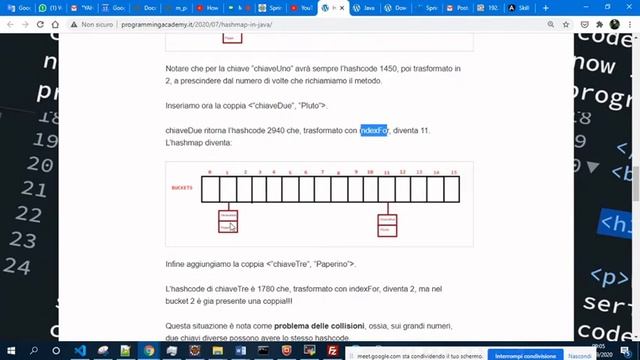640x360 pixels.
Task: Click the 'BUCKETS' label in the diagram
Action: (182, 188)
